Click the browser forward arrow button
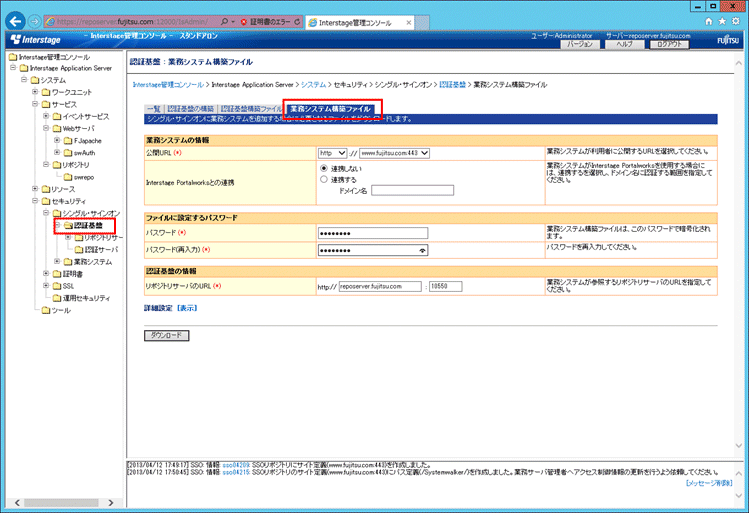 (x=35, y=21)
